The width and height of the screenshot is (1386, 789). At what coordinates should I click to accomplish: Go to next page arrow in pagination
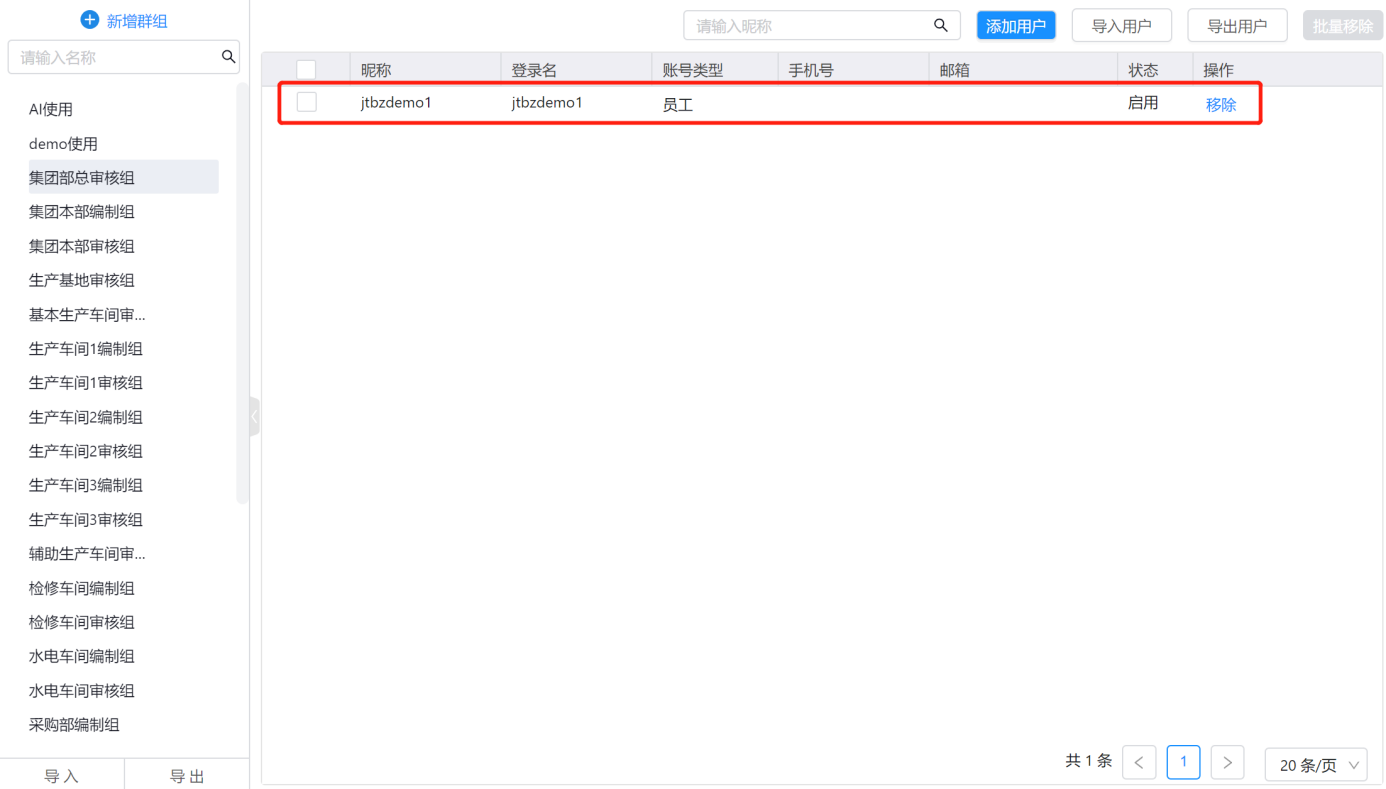tap(1227, 763)
